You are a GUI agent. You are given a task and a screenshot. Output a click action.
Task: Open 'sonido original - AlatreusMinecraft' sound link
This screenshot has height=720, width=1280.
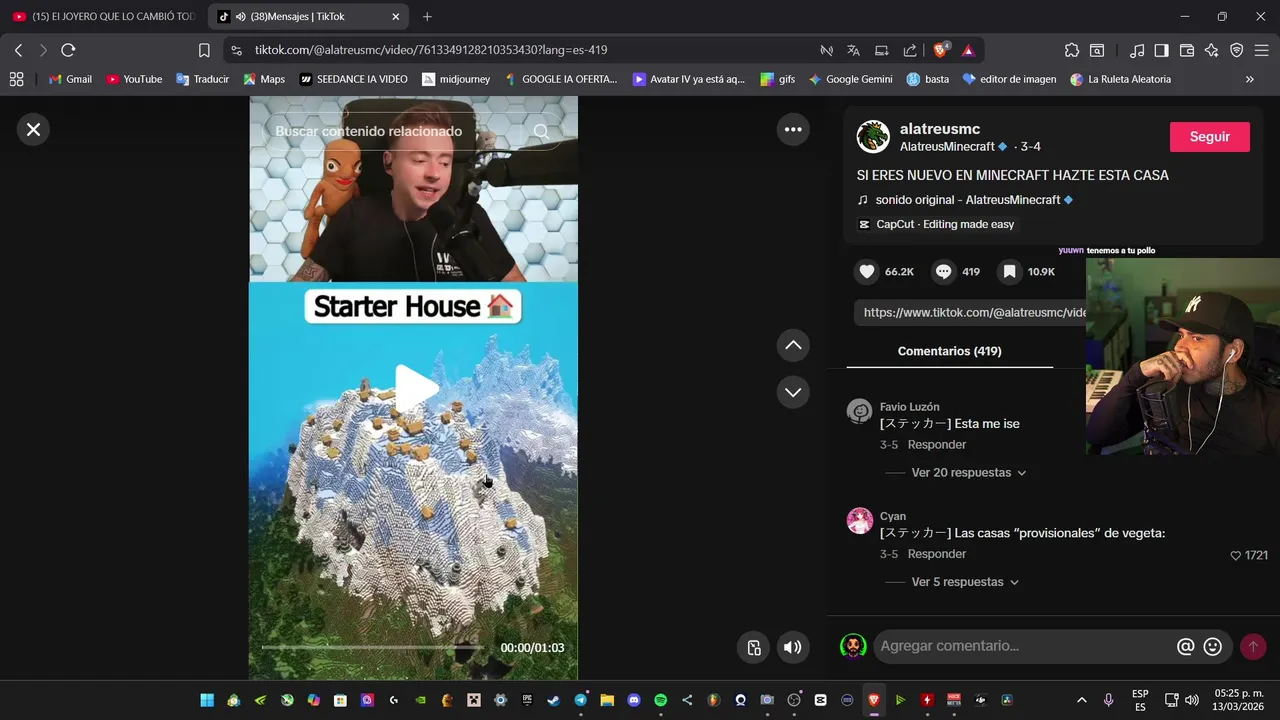[966, 200]
